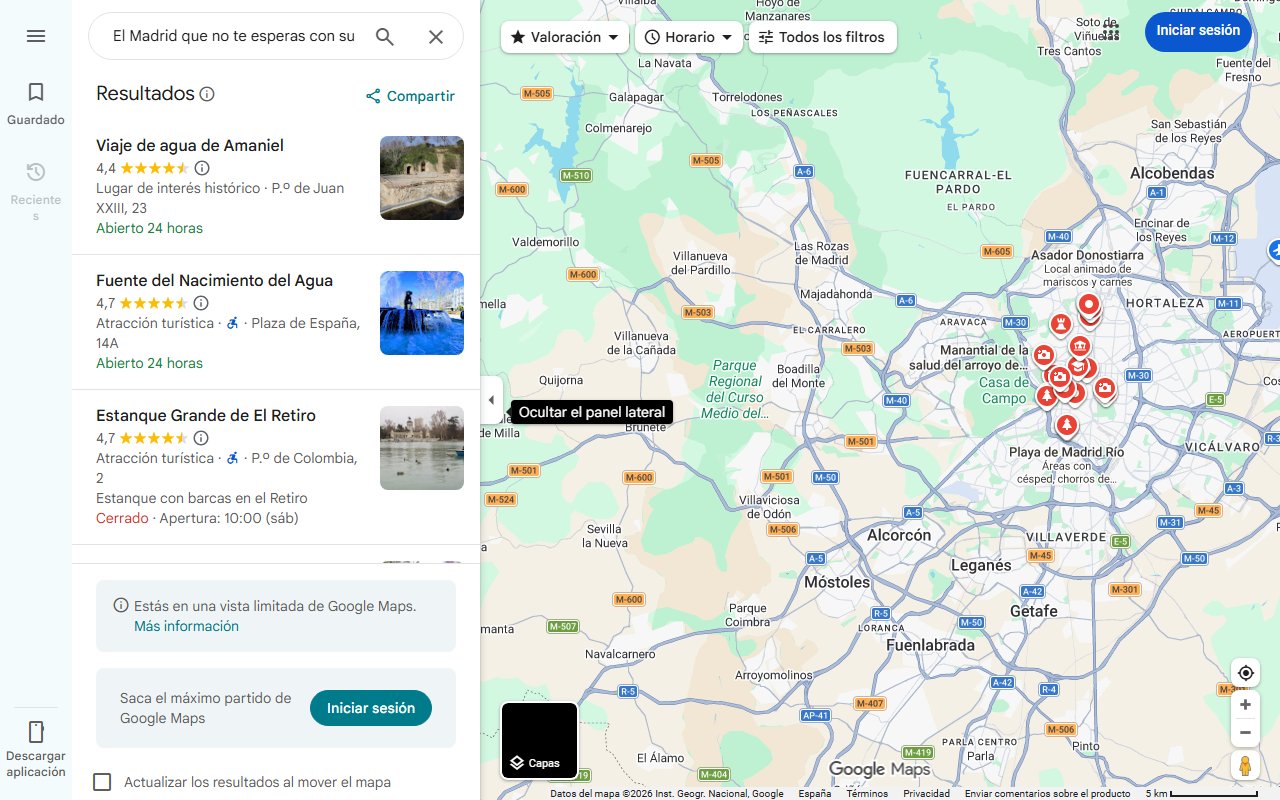The width and height of the screenshot is (1280, 800).
Task: Open the Horario filter dropdown
Action: click(x=688, y=37)
